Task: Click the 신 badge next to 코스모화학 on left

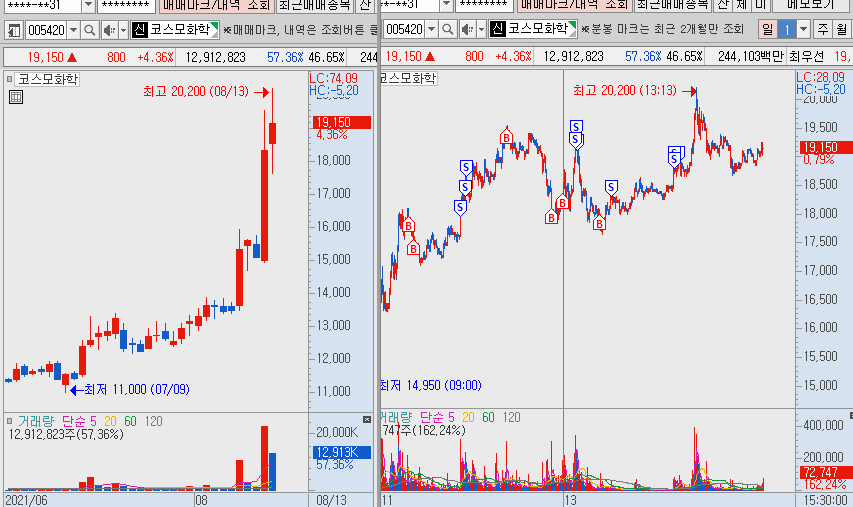Action: pyautogui.click(x=138, y=30)
